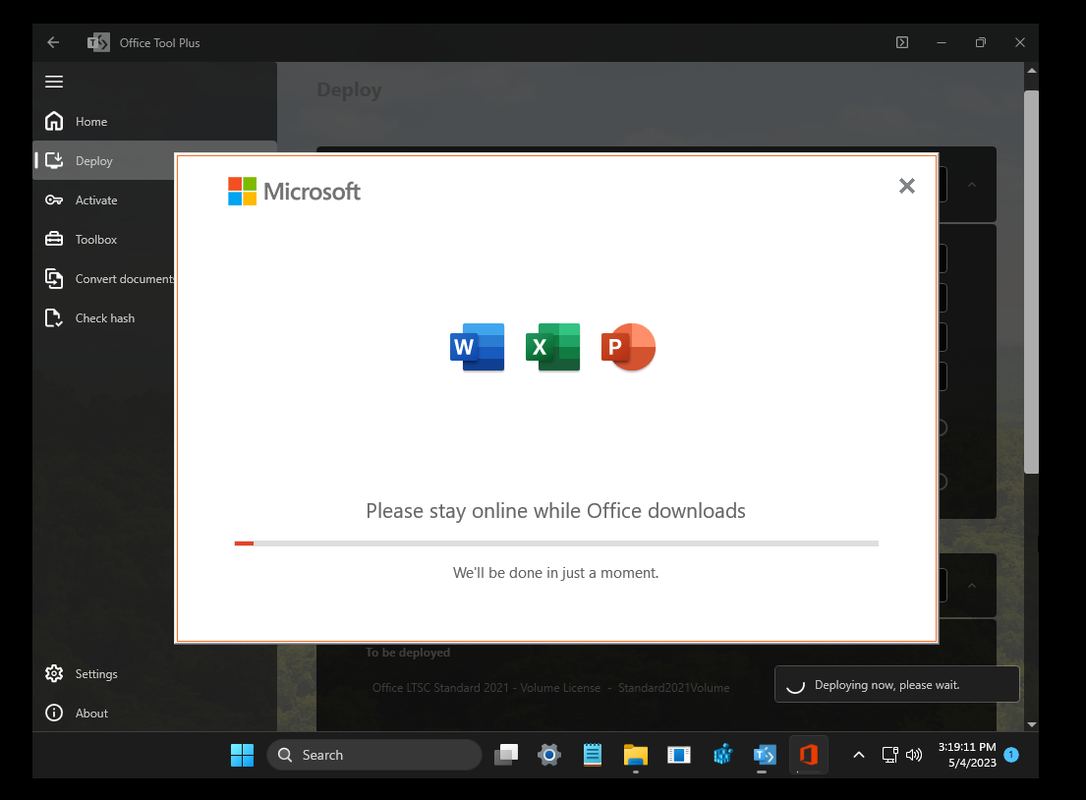Click the PowerPoint icon in installer
This screenshot has height=800, width=1086.
pyautogui.click(x=628, y=347)
